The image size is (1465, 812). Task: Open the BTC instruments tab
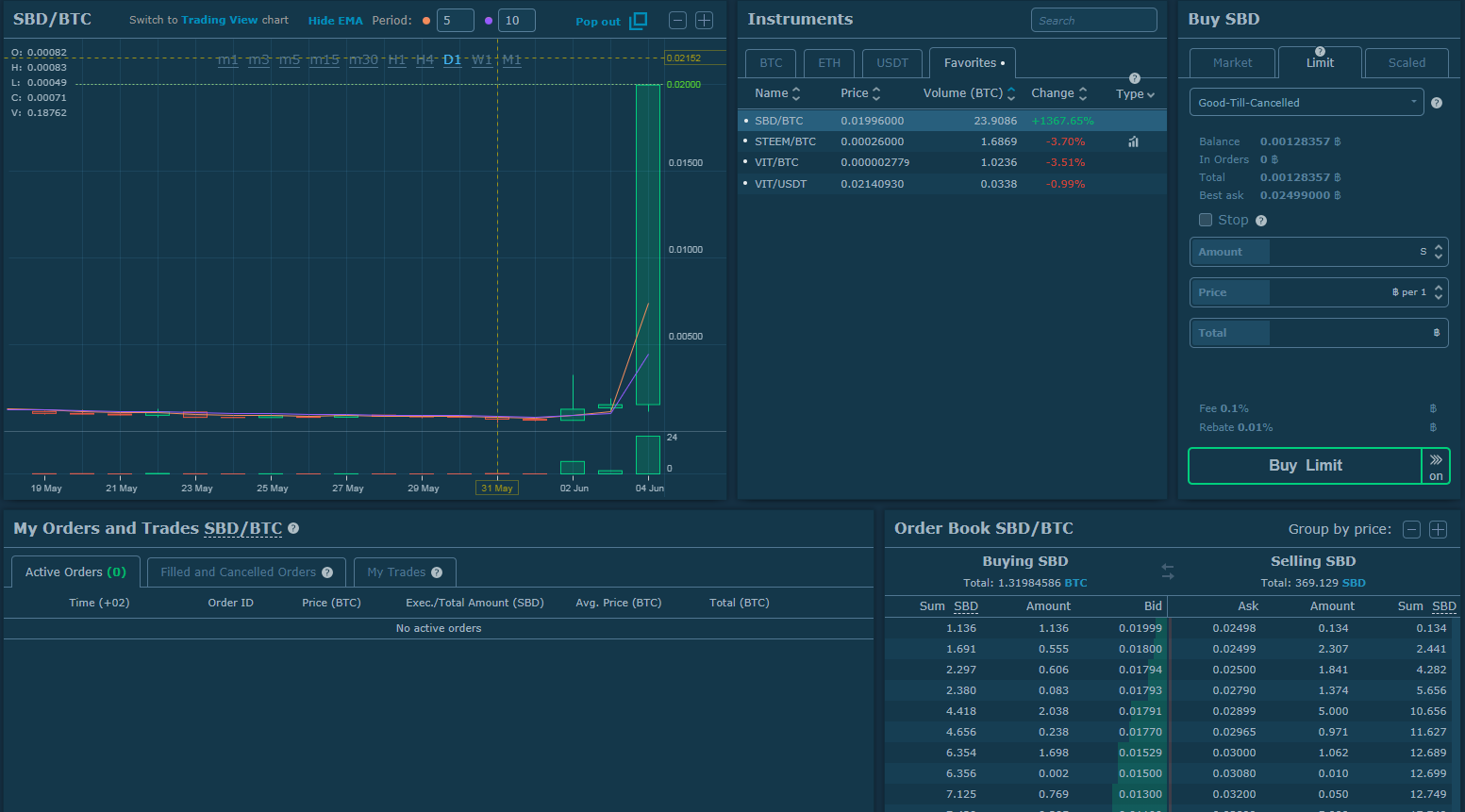pyautogui.click(x=771, y=63)
